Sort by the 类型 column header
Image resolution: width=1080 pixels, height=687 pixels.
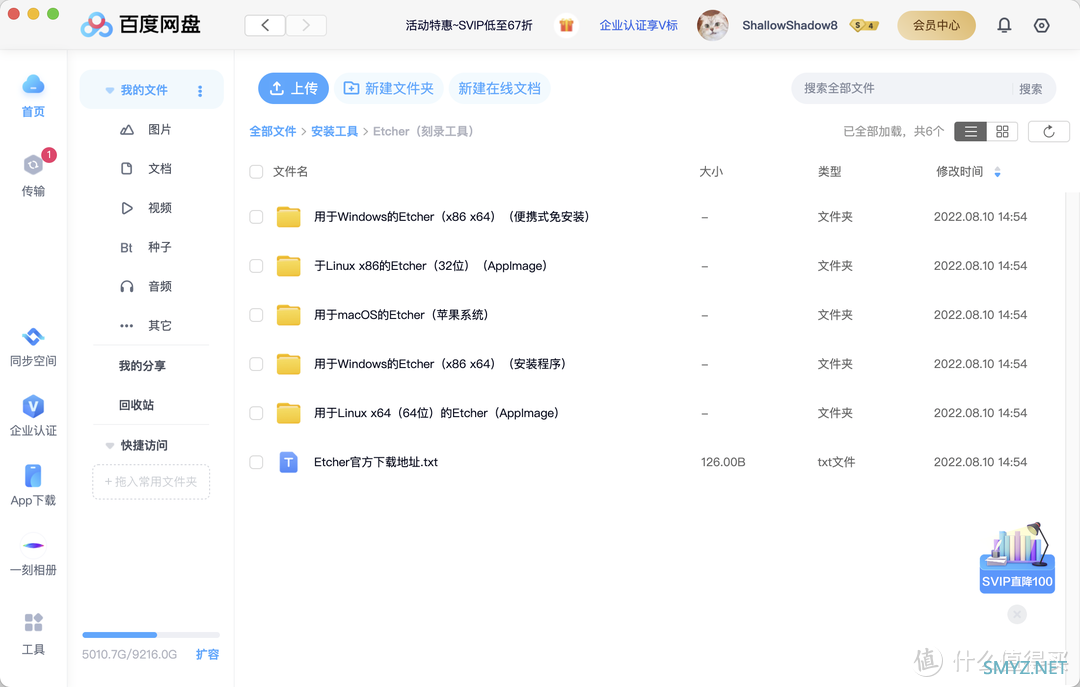click(x=829, y=172)
